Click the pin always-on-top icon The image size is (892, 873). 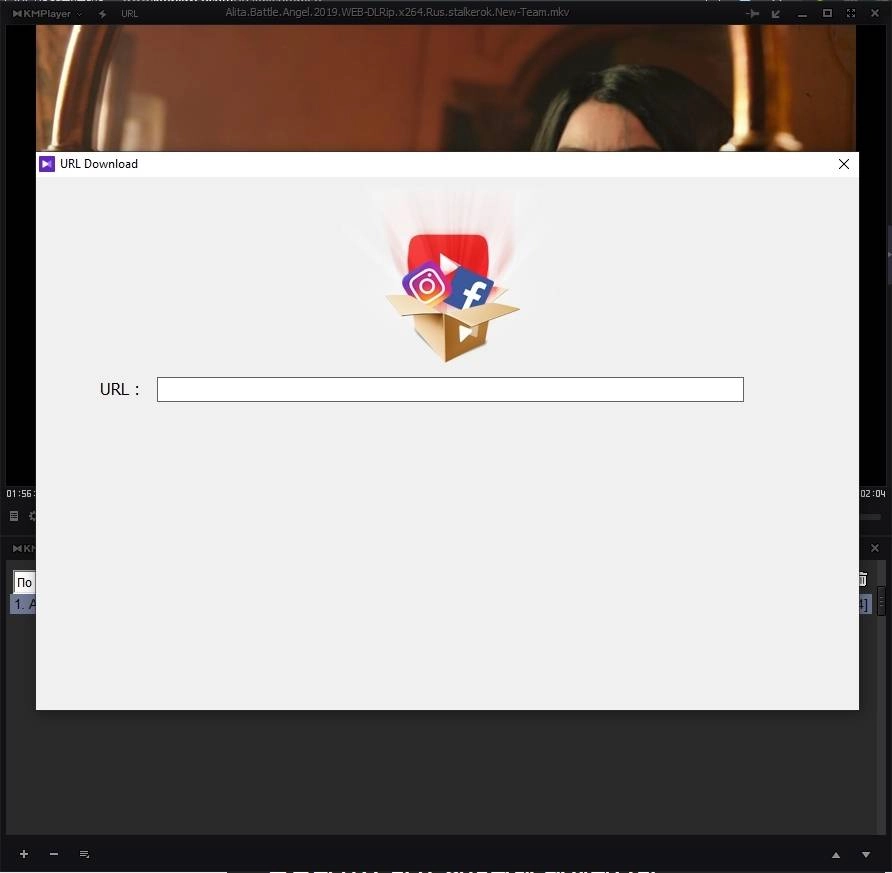coord(753,14)
